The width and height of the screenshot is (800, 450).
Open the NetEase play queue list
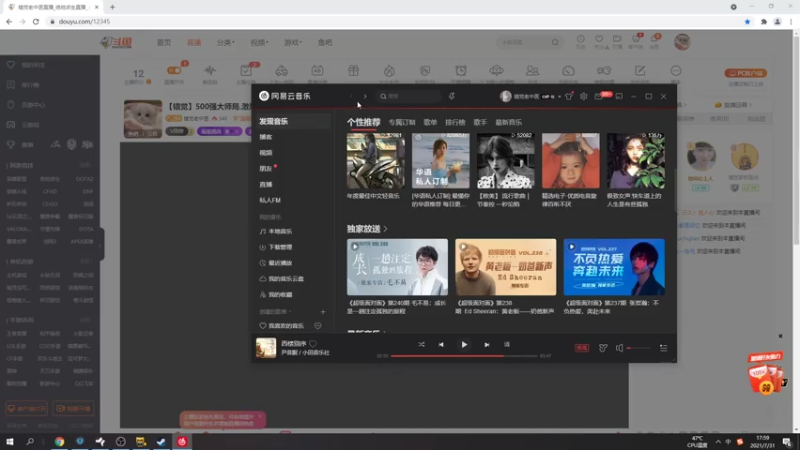(x=663, y=348)
